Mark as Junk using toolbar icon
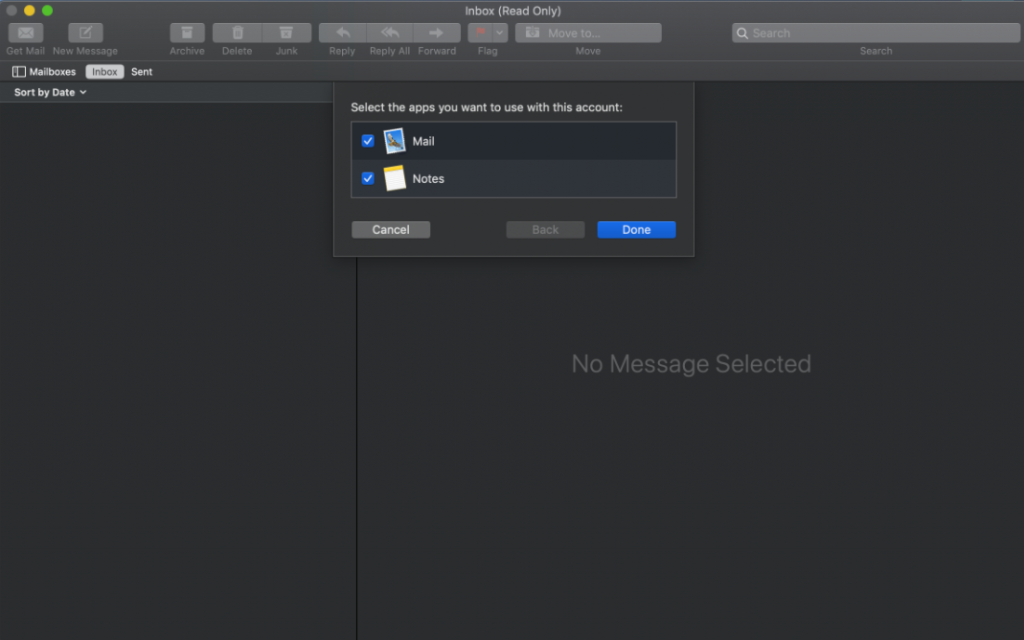1024x640 pixels. click(287, 33)
